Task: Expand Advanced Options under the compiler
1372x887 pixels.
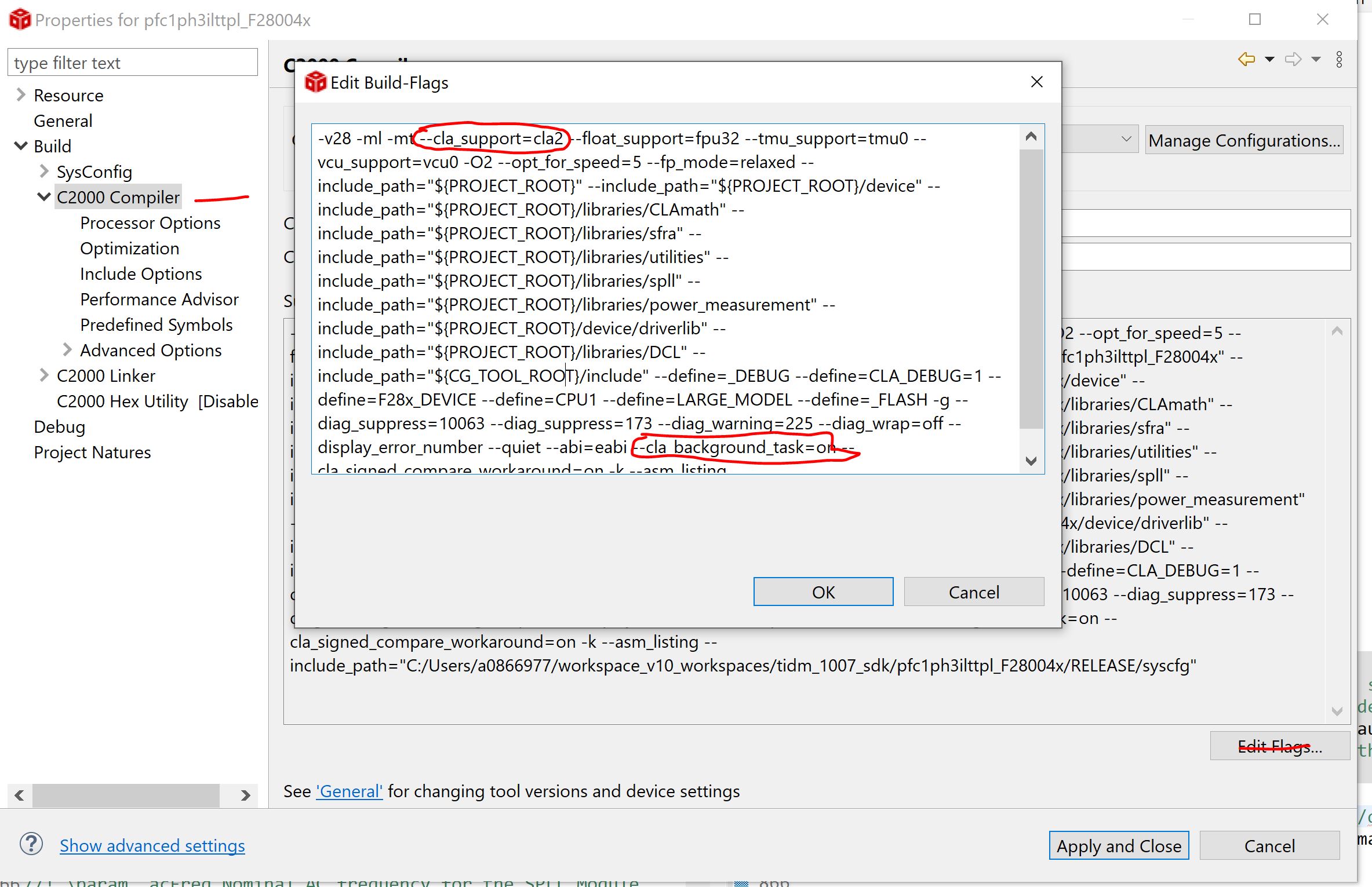Action: tap(67, 350)
